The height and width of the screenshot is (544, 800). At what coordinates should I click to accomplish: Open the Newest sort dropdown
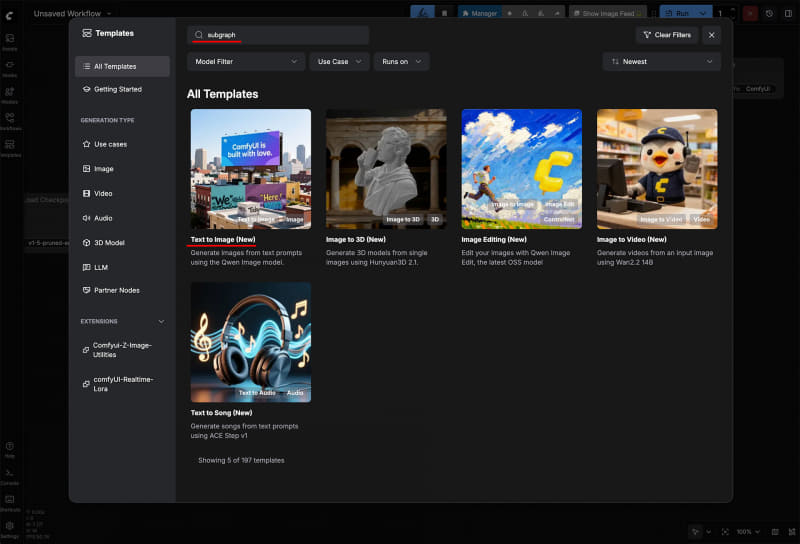point(661,61)
